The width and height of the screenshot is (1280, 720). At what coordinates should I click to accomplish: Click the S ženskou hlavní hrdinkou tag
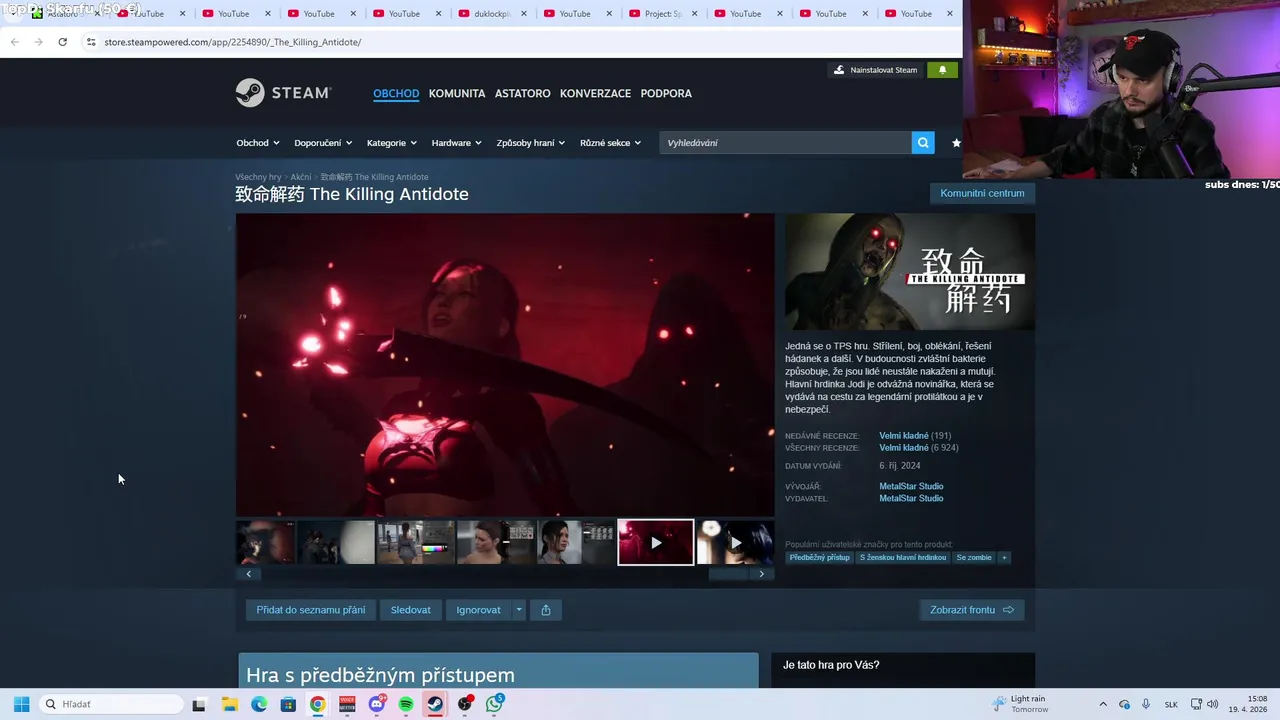[x=903, y=557]
